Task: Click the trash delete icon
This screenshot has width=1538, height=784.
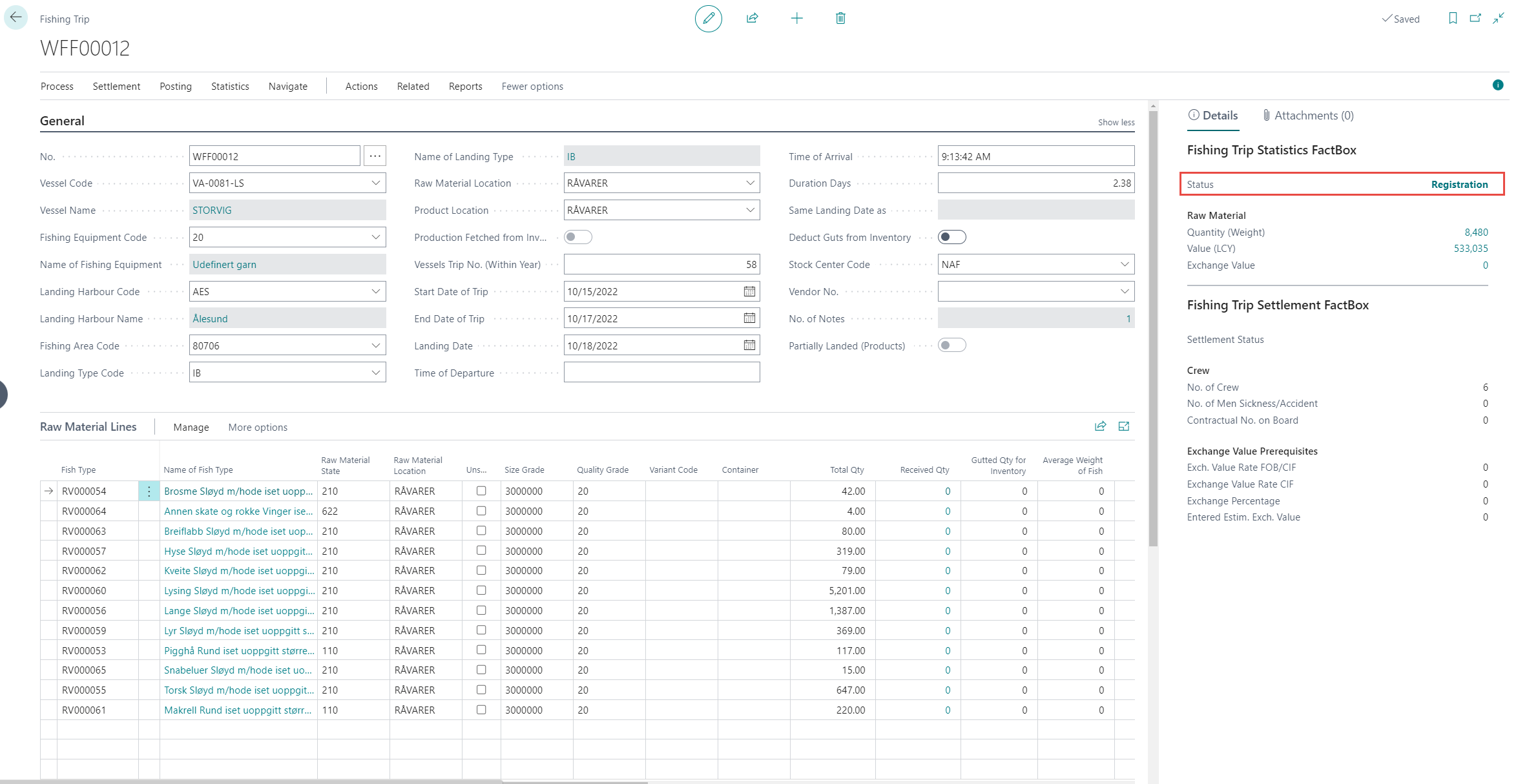Action: click(840, 19)
